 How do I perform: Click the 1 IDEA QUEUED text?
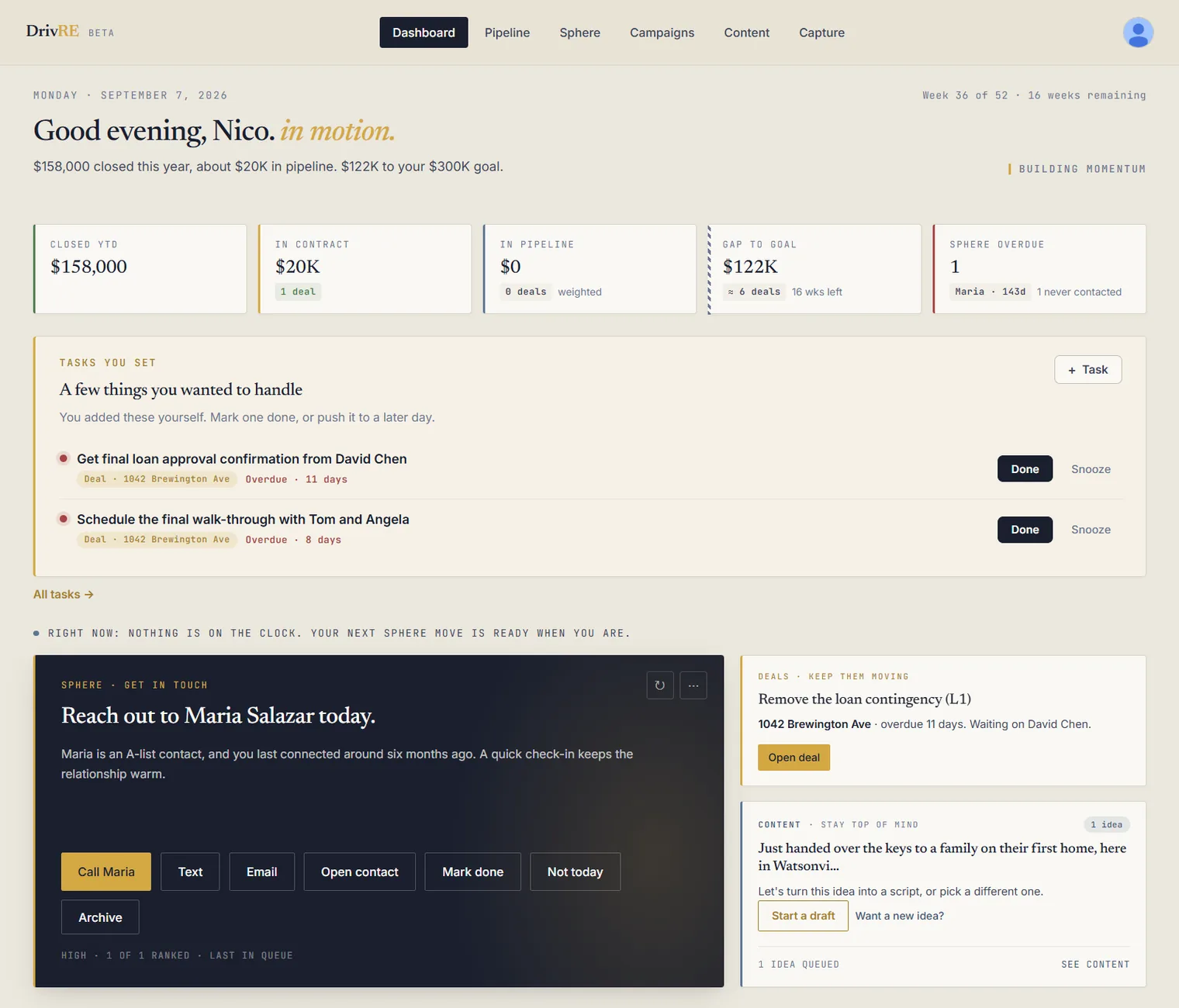(798, 965)
